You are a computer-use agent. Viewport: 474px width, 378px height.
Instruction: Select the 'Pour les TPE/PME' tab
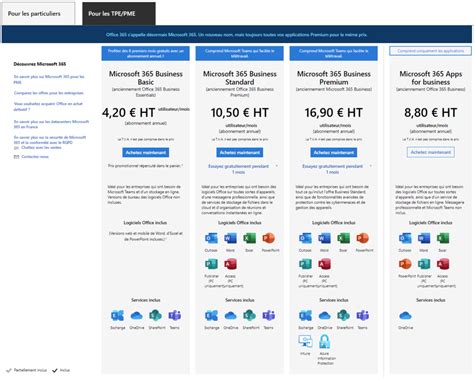coord(119,14)
